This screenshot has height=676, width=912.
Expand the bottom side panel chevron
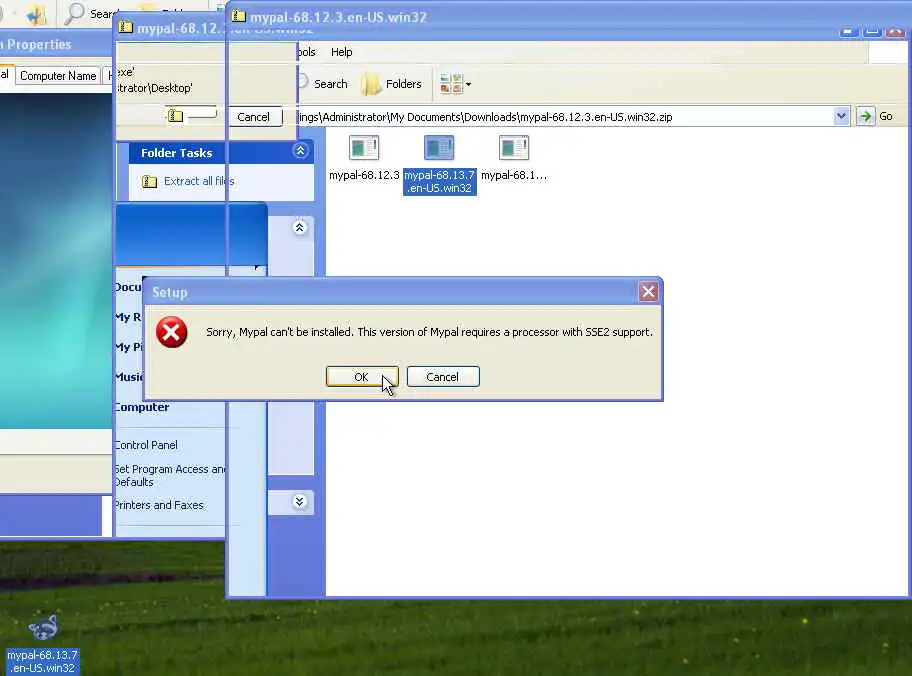[x=300, y=501]
